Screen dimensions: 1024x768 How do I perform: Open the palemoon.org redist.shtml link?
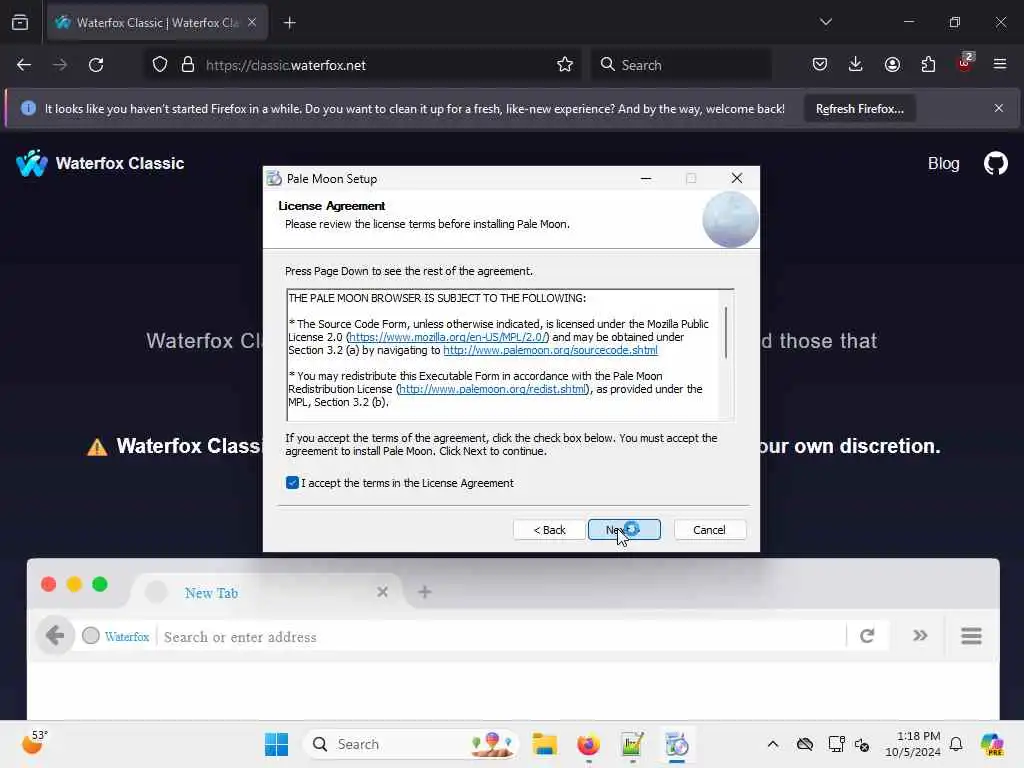[x=492, y=389]
